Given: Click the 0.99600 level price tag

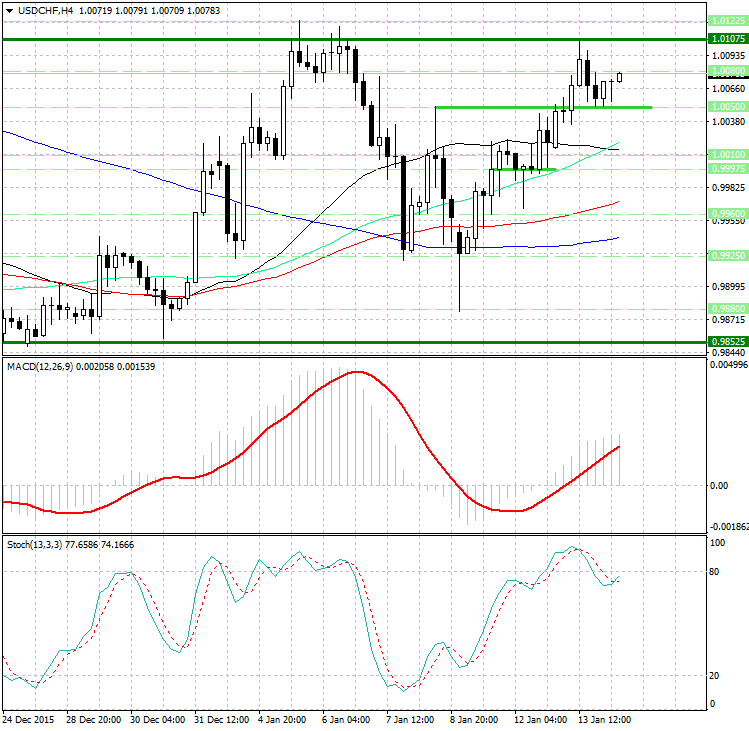Looking at the screenshot, I should pyautogui.click(x=727, y=213).
